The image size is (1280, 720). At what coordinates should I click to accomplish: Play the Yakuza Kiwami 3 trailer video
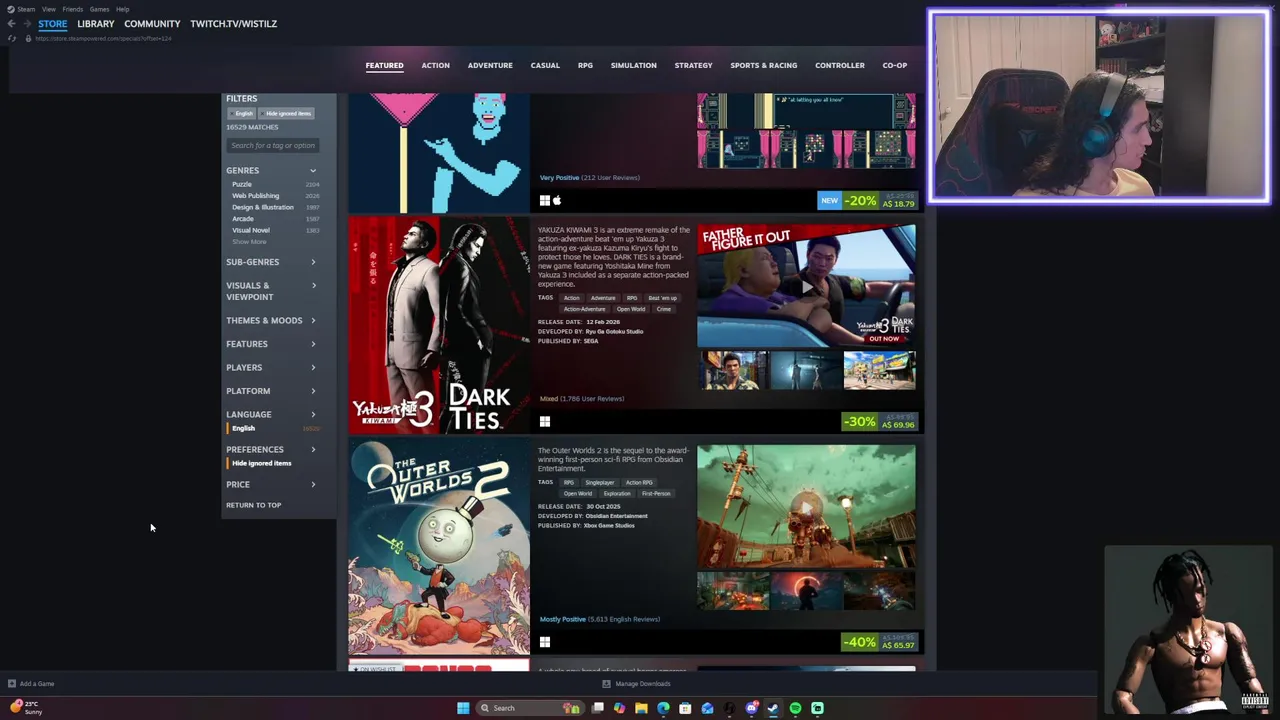[806, 286]
